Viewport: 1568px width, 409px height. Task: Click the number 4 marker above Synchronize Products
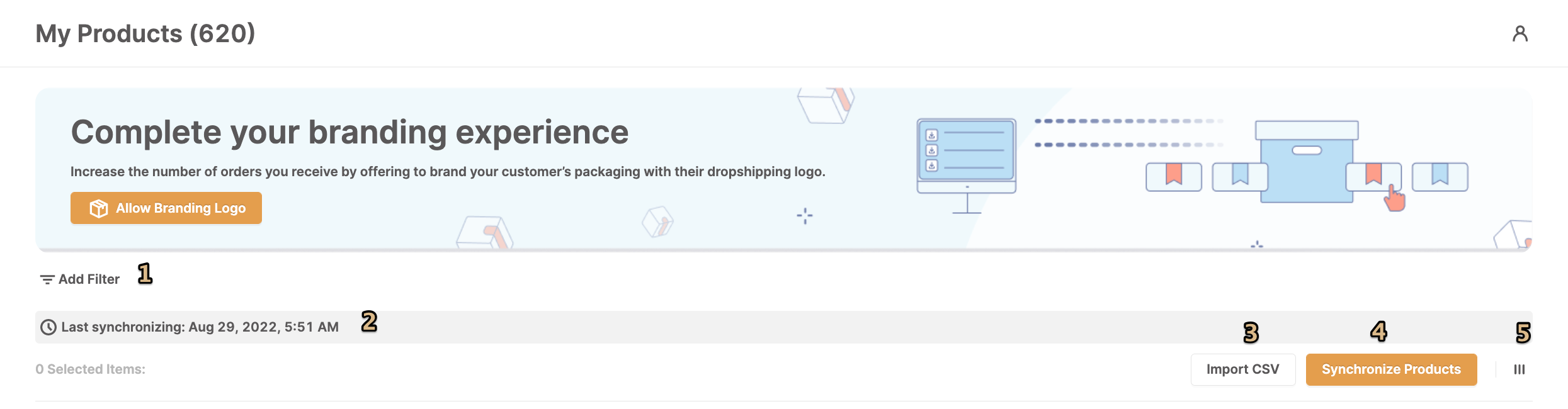pos(1378,331)
